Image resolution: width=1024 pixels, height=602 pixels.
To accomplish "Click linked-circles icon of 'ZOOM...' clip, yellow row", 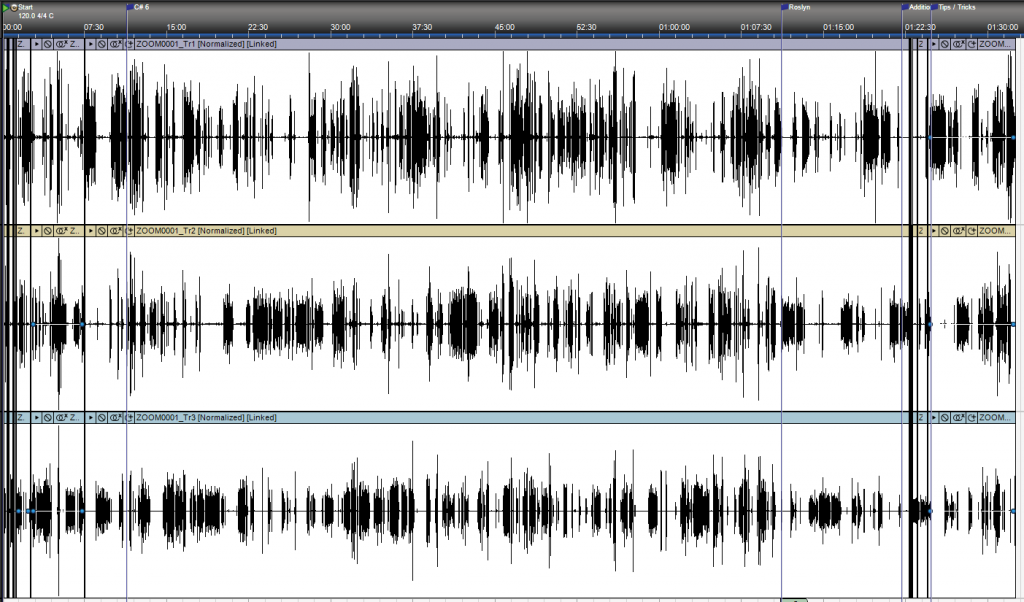I will click(x=959, y=230).
